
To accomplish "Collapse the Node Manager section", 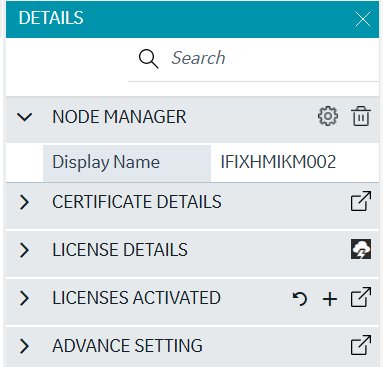I will [24, 117].
